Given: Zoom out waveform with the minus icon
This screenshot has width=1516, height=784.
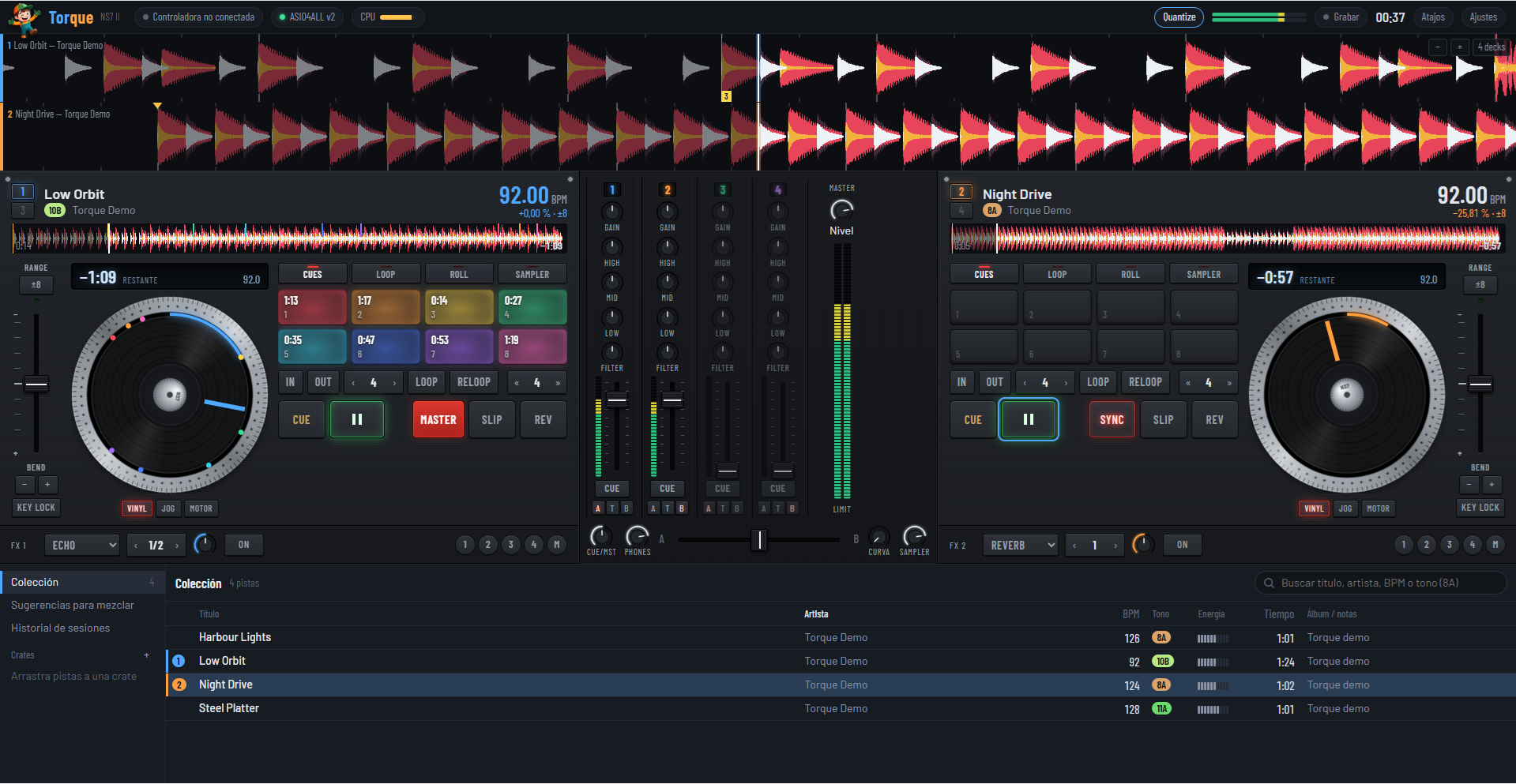Looking at the screenshot, I should pyautogui.click(x=1438, y=47).
